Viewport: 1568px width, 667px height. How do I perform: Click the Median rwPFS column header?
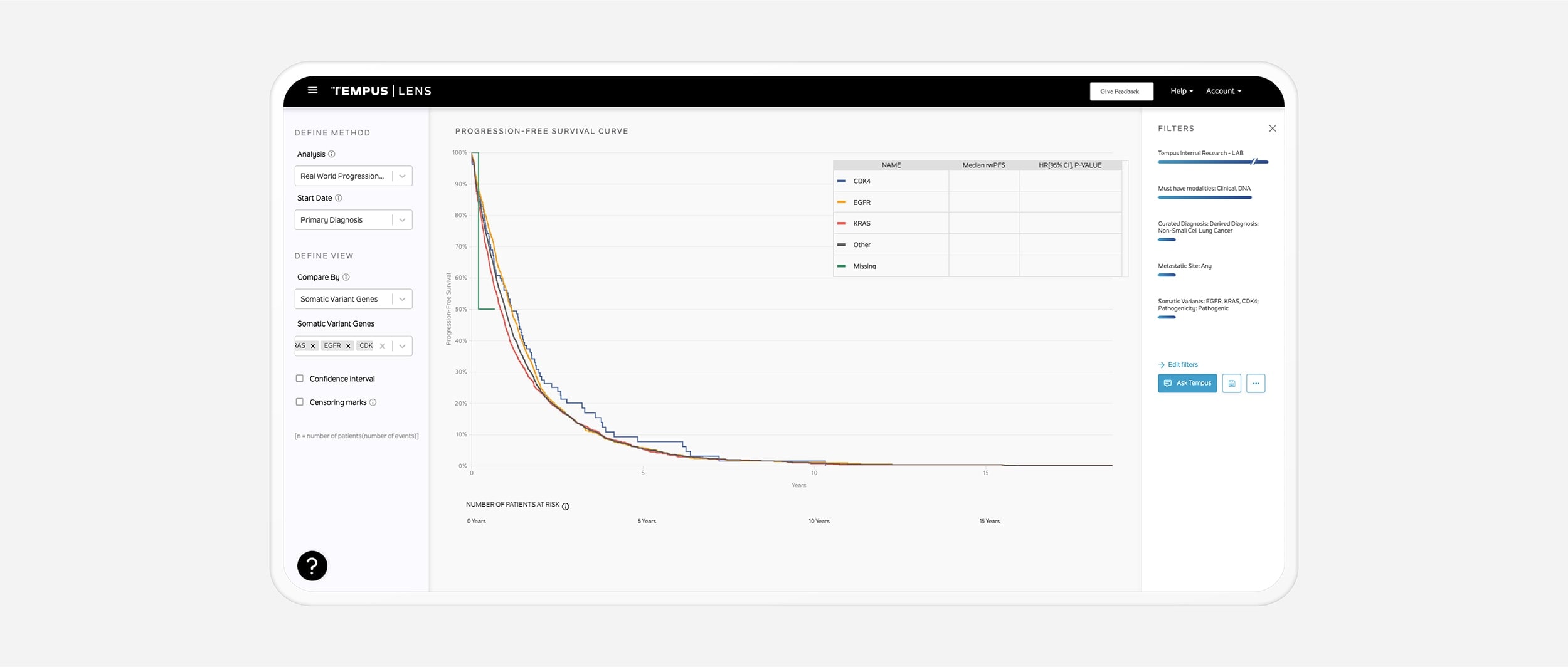coord(983,165)
